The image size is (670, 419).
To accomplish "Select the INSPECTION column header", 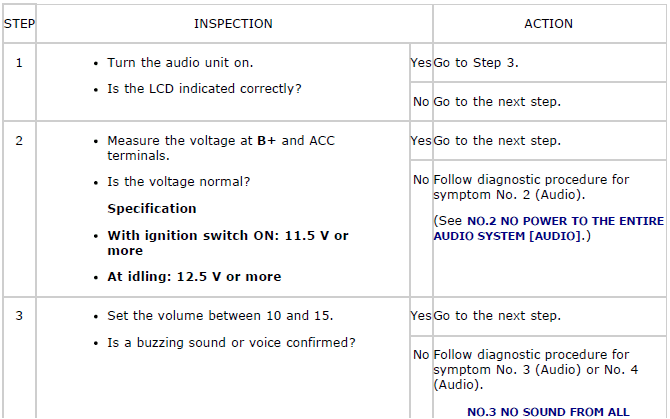I will click(233, 24).
